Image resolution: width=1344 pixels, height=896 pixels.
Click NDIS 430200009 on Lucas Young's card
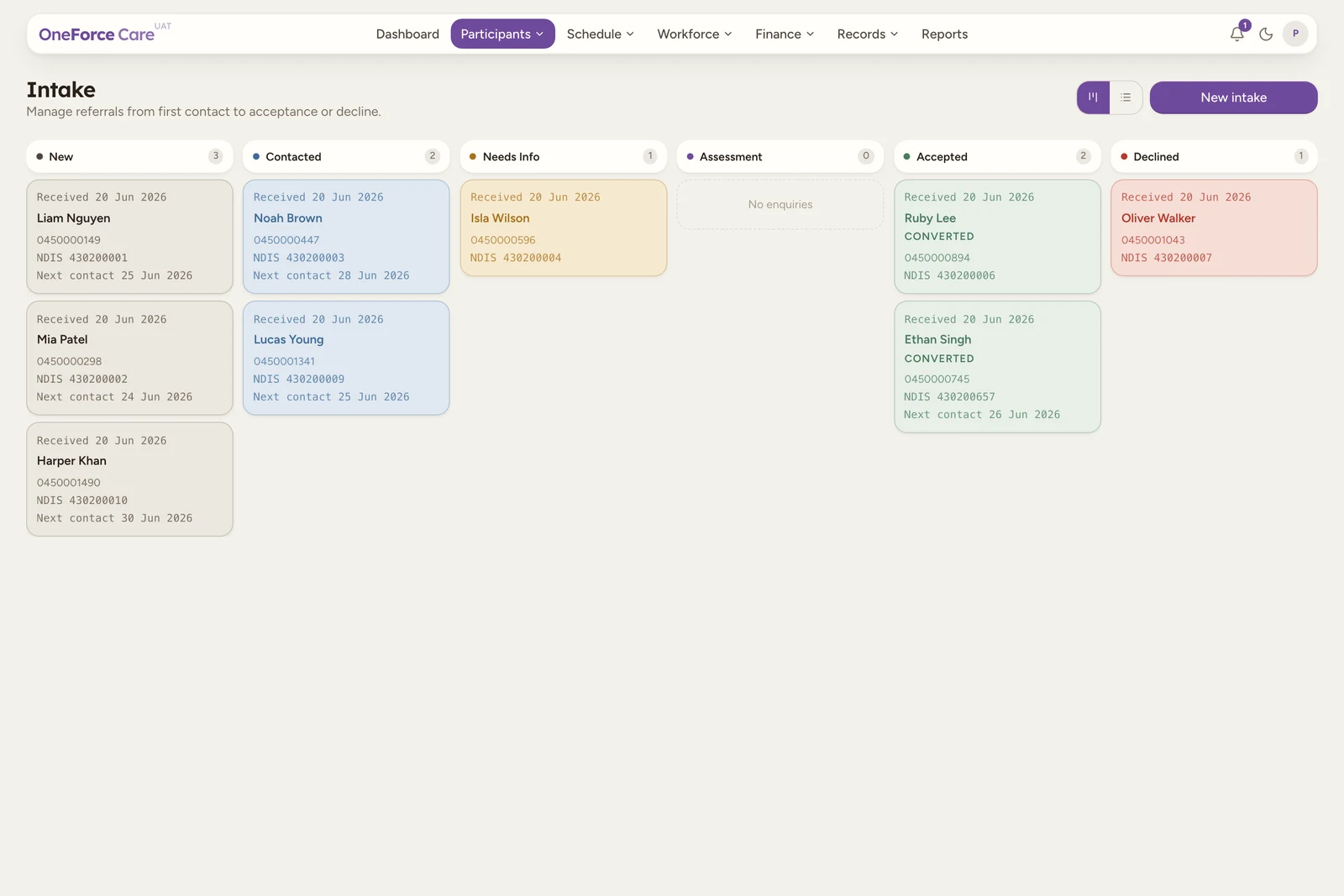point(298,380)
